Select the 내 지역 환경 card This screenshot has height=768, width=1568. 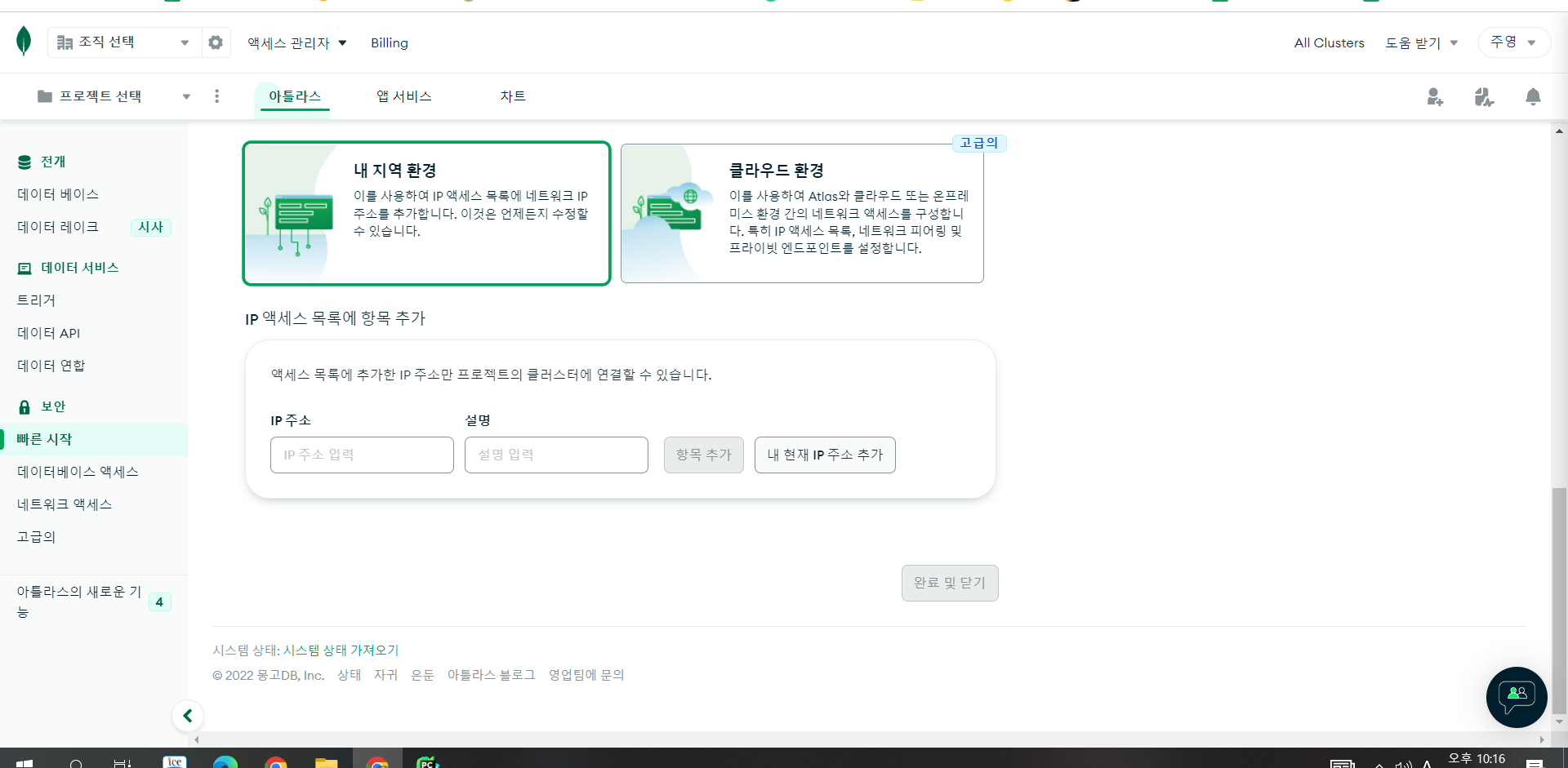[x=426, y=213]
